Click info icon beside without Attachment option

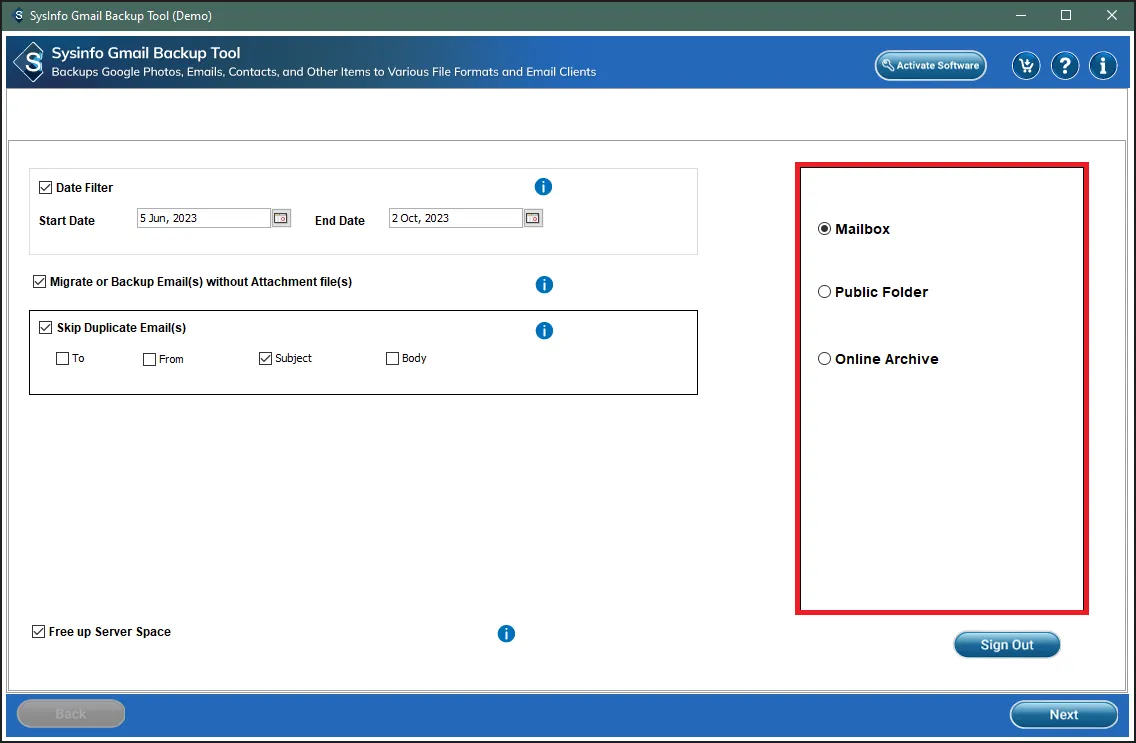tap(544, 285)
